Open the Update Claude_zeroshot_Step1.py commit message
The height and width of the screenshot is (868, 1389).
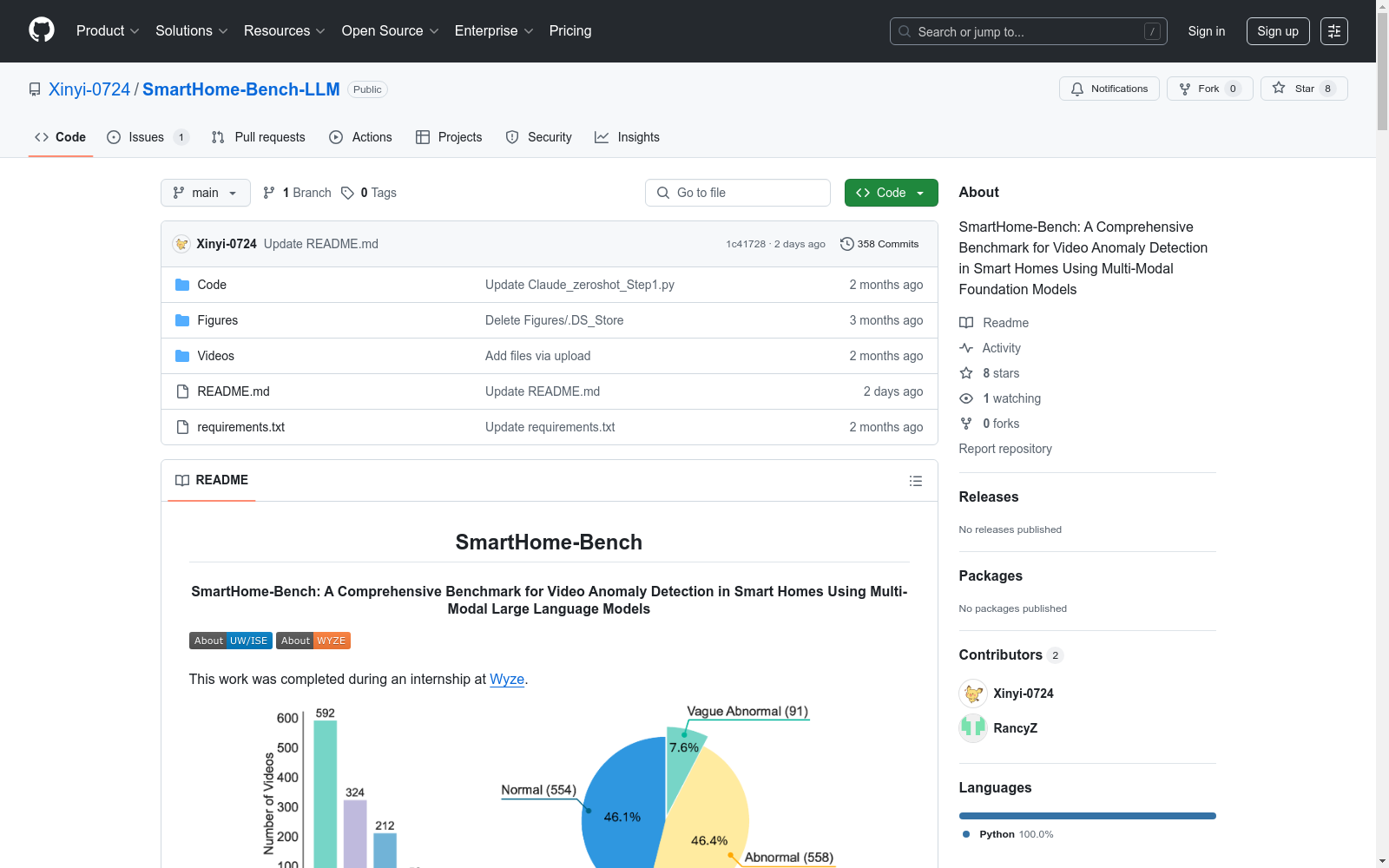coord(580,285)
